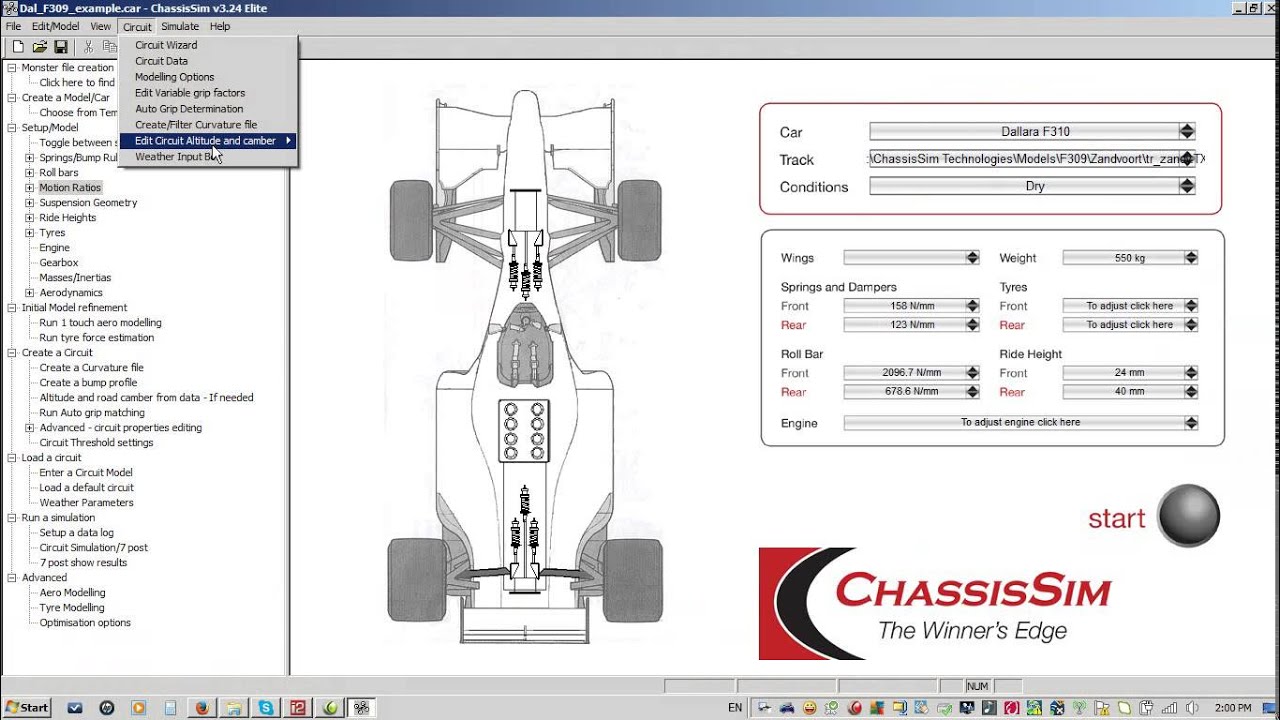Expand the Aerodynamics tree node

tap(30, 293)
